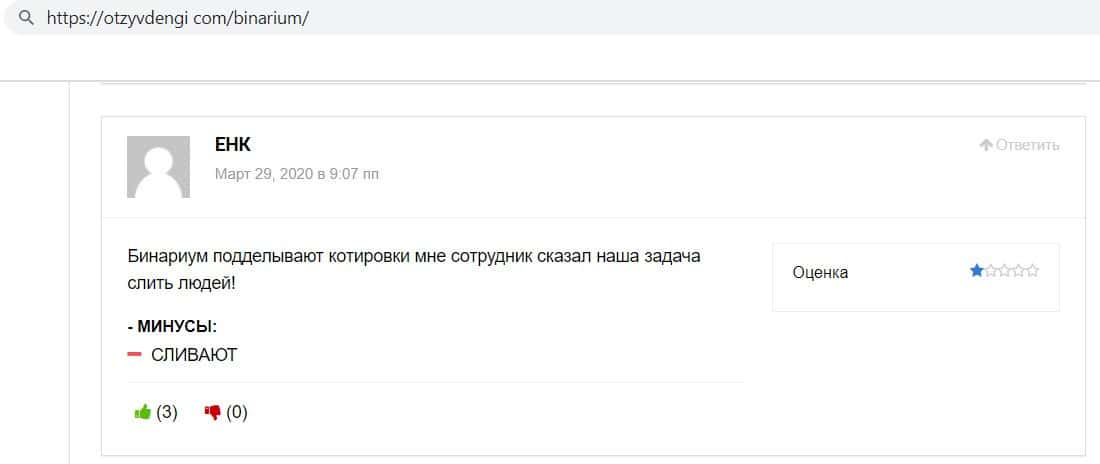Rate two stars using second star
This screenshot has width=1100, height=464.
[990, 270]
